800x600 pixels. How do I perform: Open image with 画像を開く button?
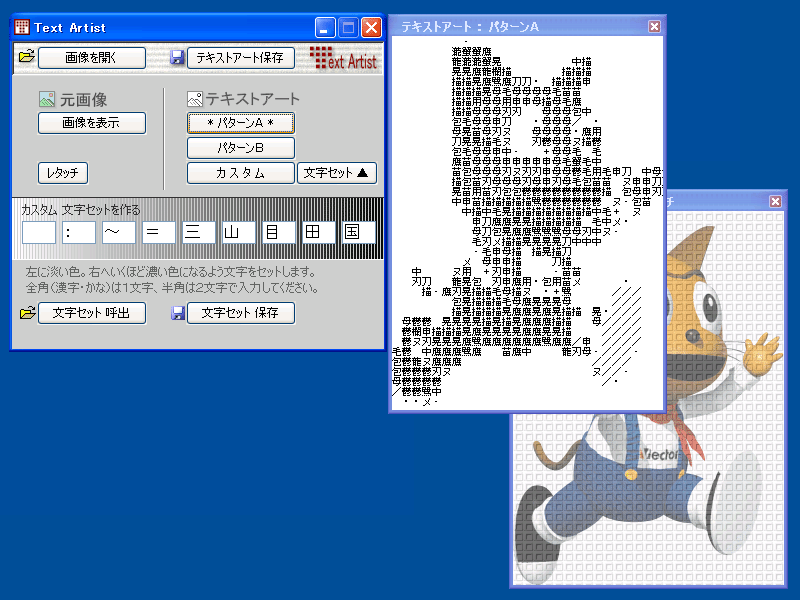point(92,58)
